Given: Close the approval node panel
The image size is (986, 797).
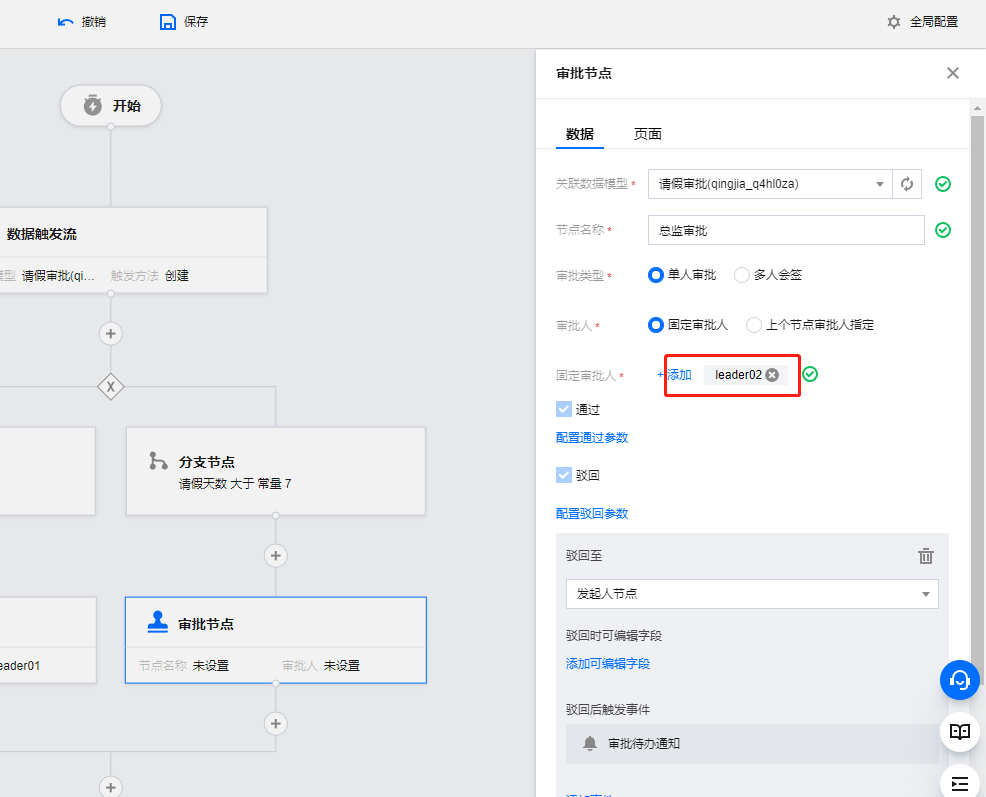Looking at the screenshot, I should pyautogui.click(x=953, y=73).
